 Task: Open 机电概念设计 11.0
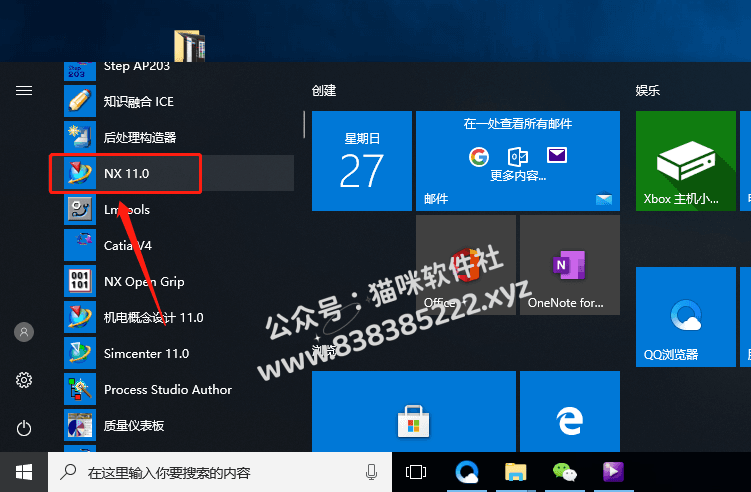(x=179, y=317)
